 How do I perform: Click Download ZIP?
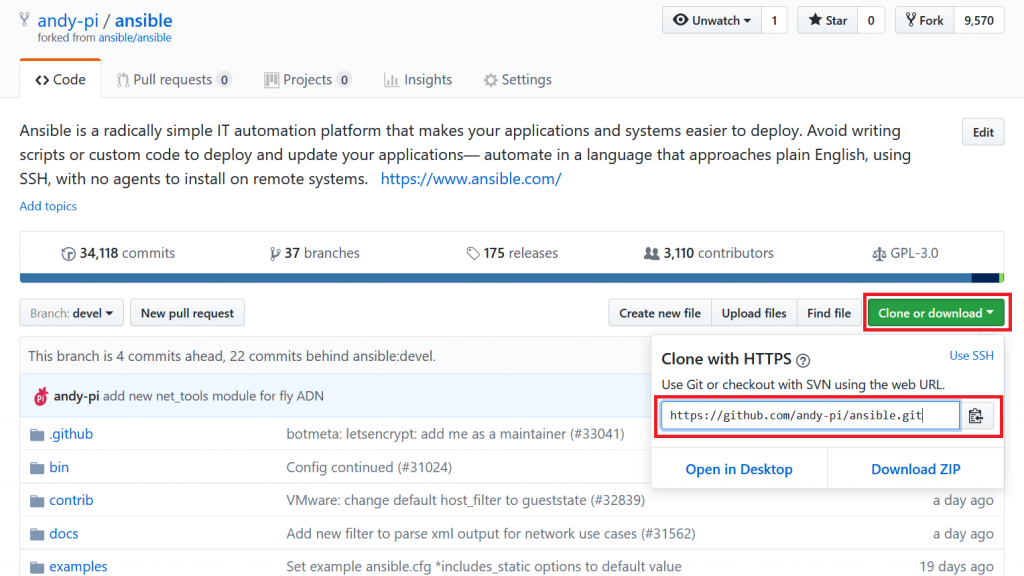pos(916,470)
